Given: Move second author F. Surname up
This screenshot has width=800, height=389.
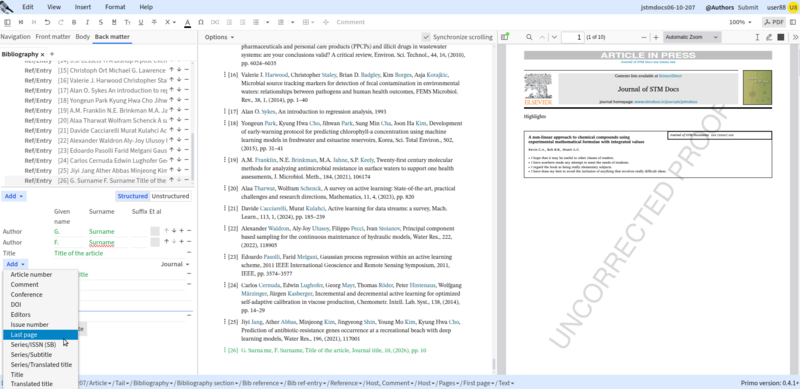Looking at the screenshot, I should tap(166, 242).
